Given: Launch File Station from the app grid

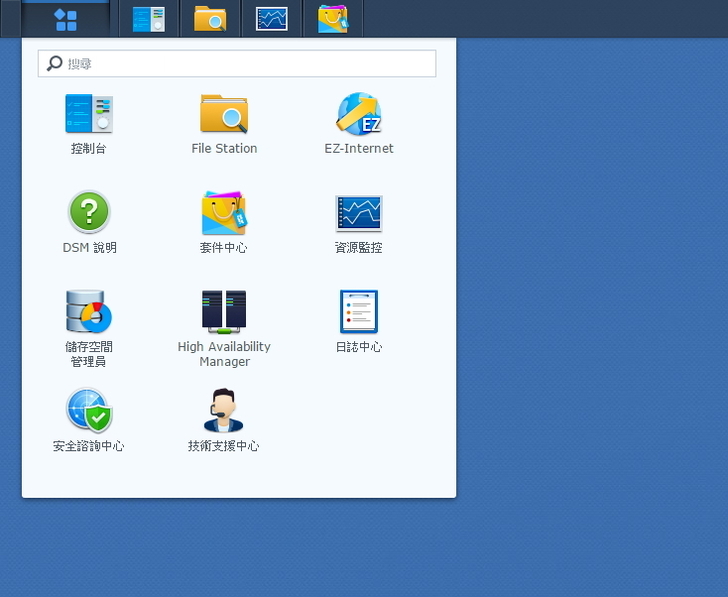Looking at the screenshot, I should (224, 114).
